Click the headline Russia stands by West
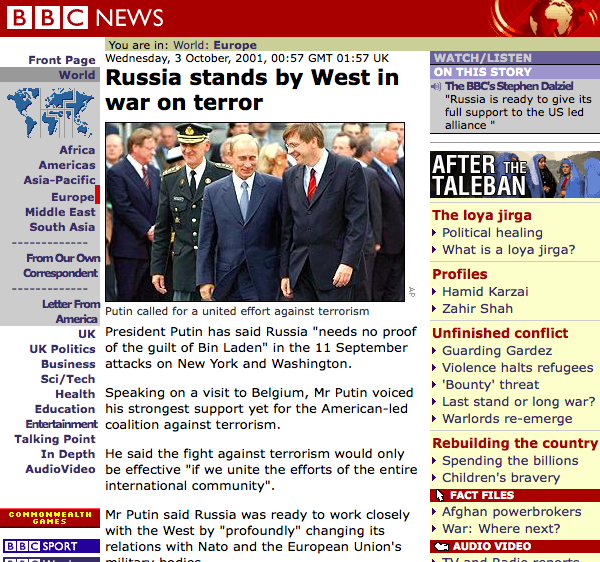Viewport: 600px width, 562px height. point(252,90)
